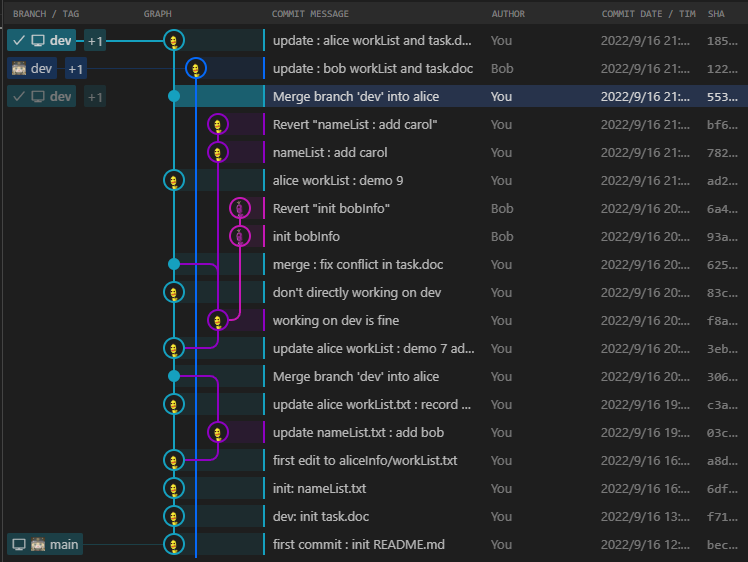Click the merge dot for 'merge : fix conflict in task.doc'

(x=174, y=264)
